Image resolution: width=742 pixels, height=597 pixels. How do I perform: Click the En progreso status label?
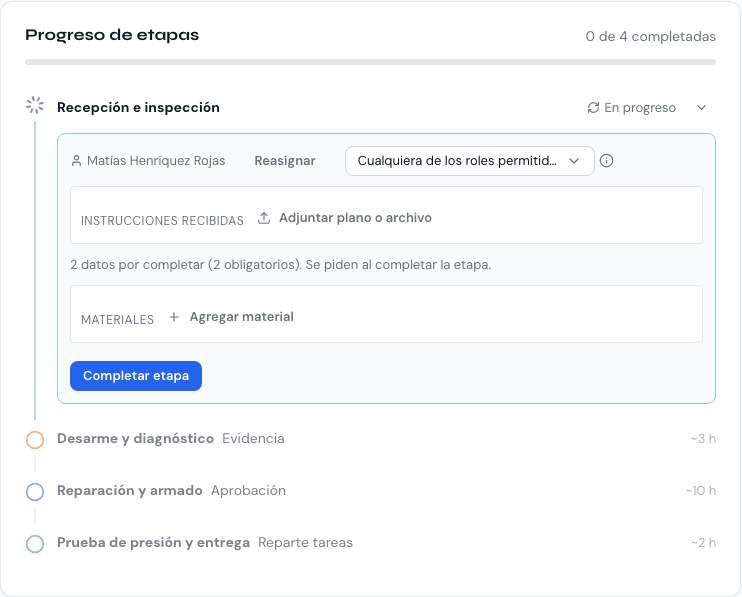click(x=640, y=108)
